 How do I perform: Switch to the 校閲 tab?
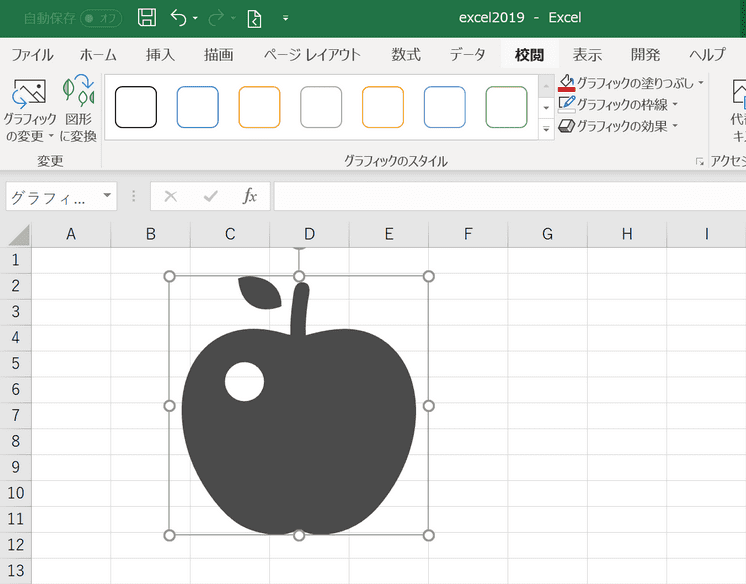tap(529, 55)
